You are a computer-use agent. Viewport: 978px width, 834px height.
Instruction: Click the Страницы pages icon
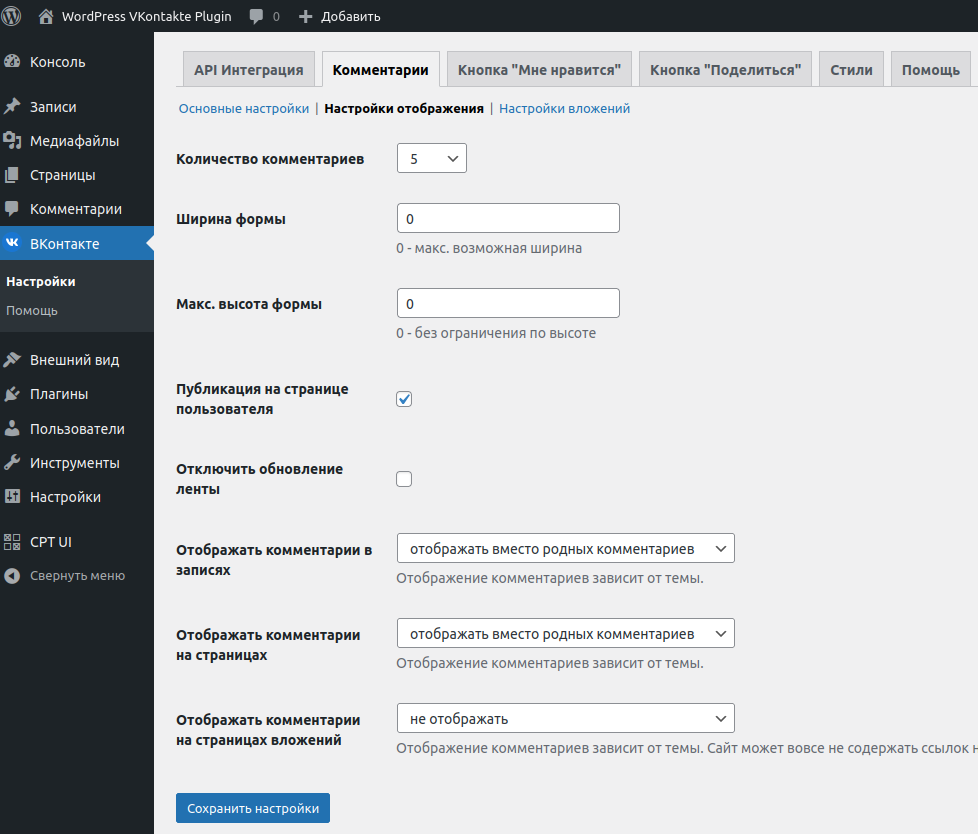12,175
